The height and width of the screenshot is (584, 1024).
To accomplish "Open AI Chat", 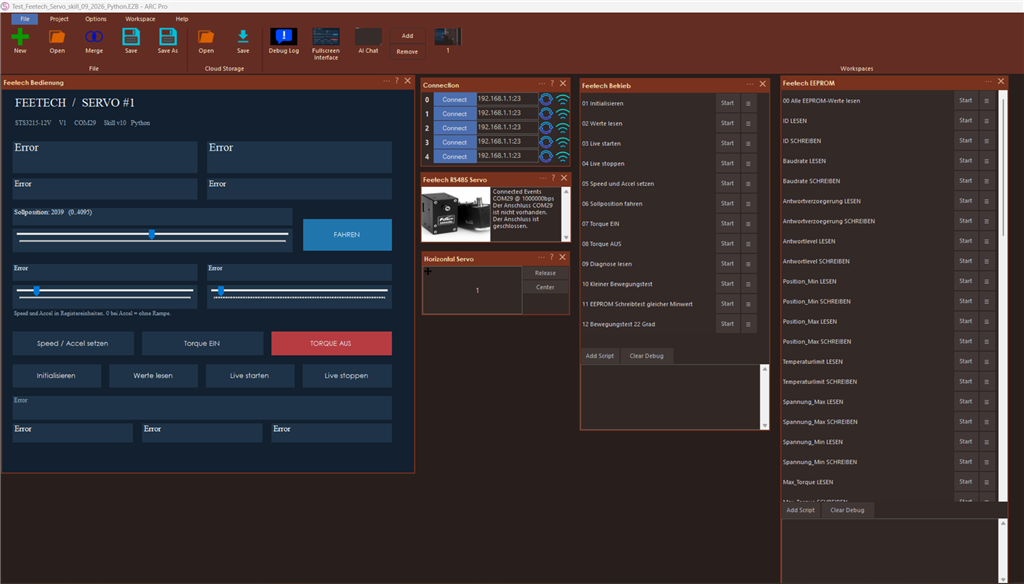I will pyautogui.click(x=368, y=37).
